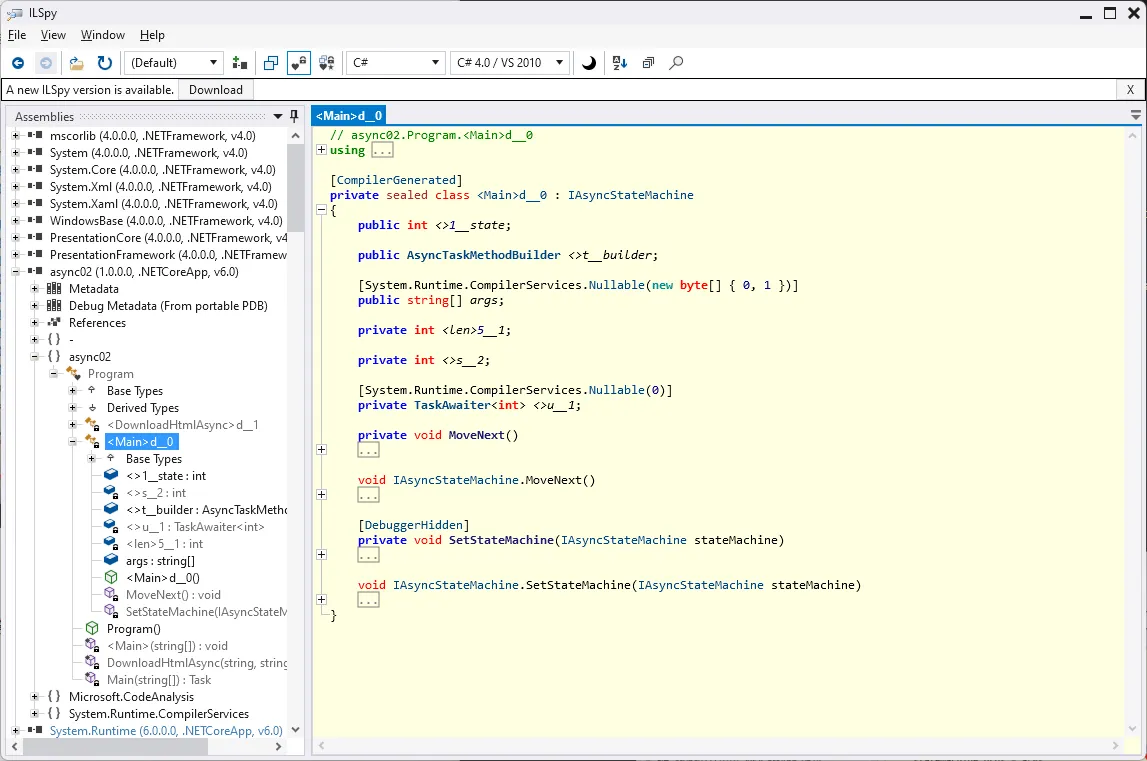Click the Program class icon
Screen dimensions: 1147x761
(x=73, y=373)
